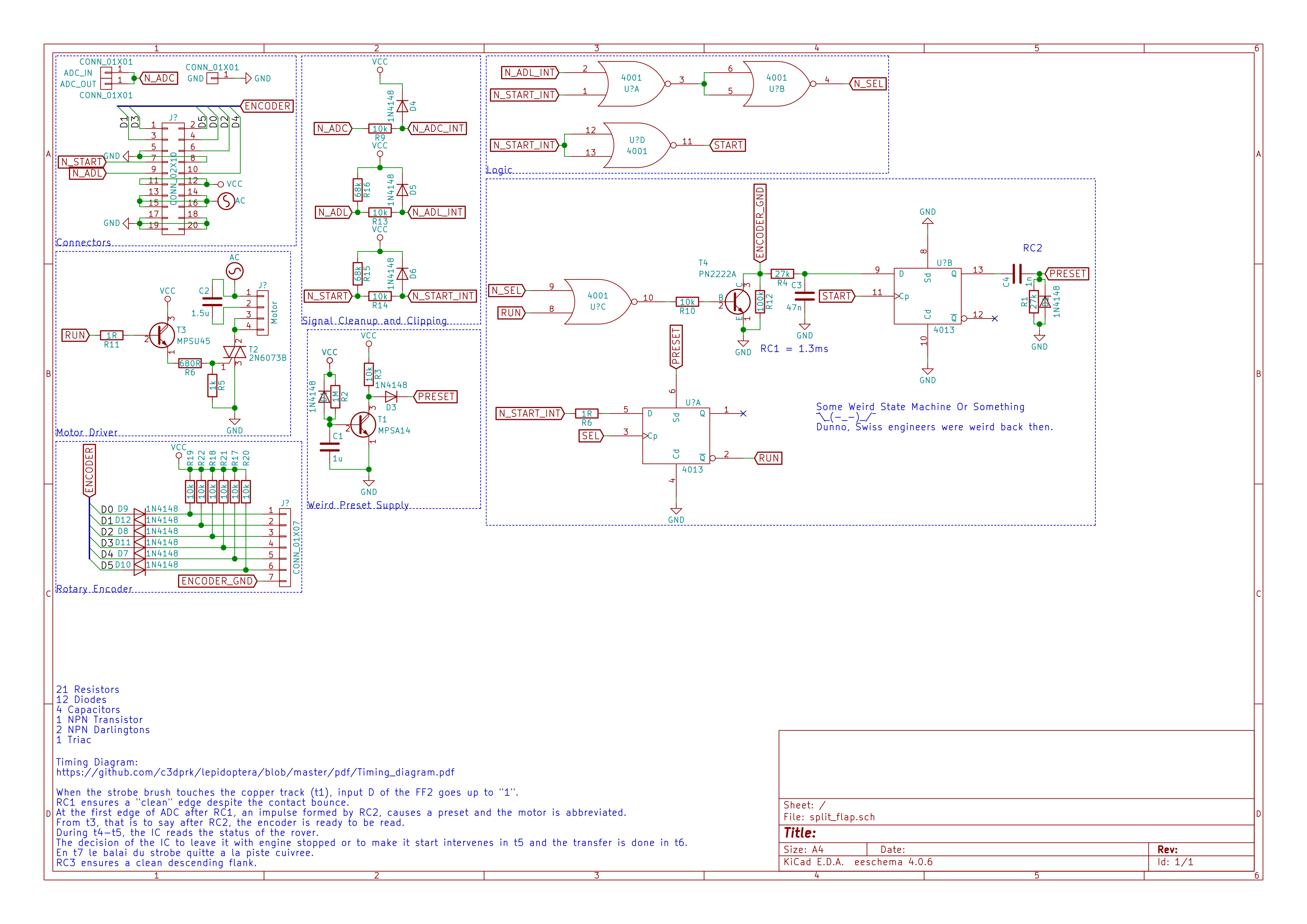Select the T4 PN2222A transistor symbol

(738, 302)
